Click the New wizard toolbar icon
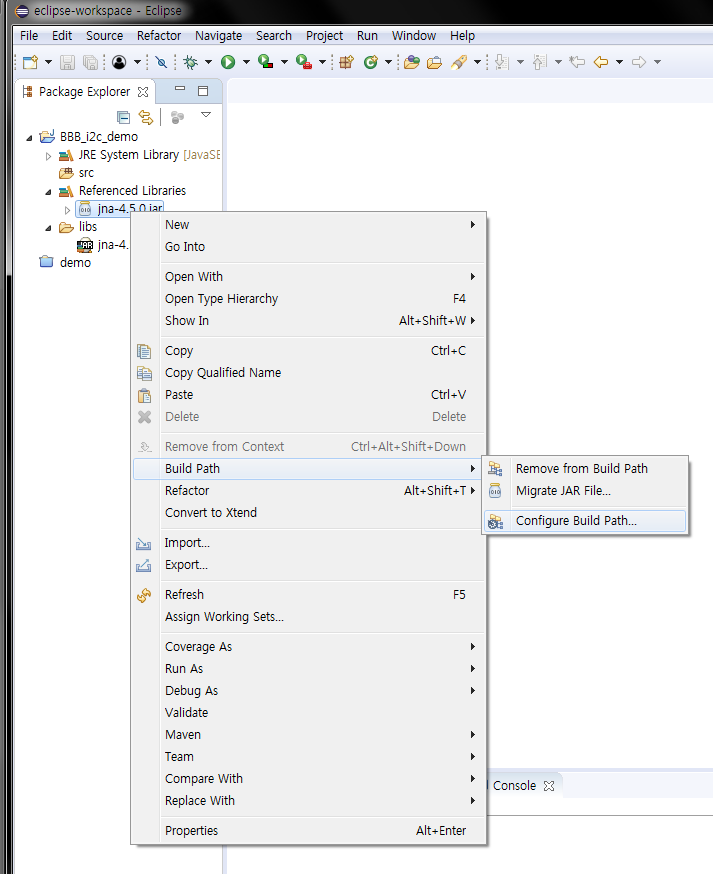713x874 pixels. [30, 62]
